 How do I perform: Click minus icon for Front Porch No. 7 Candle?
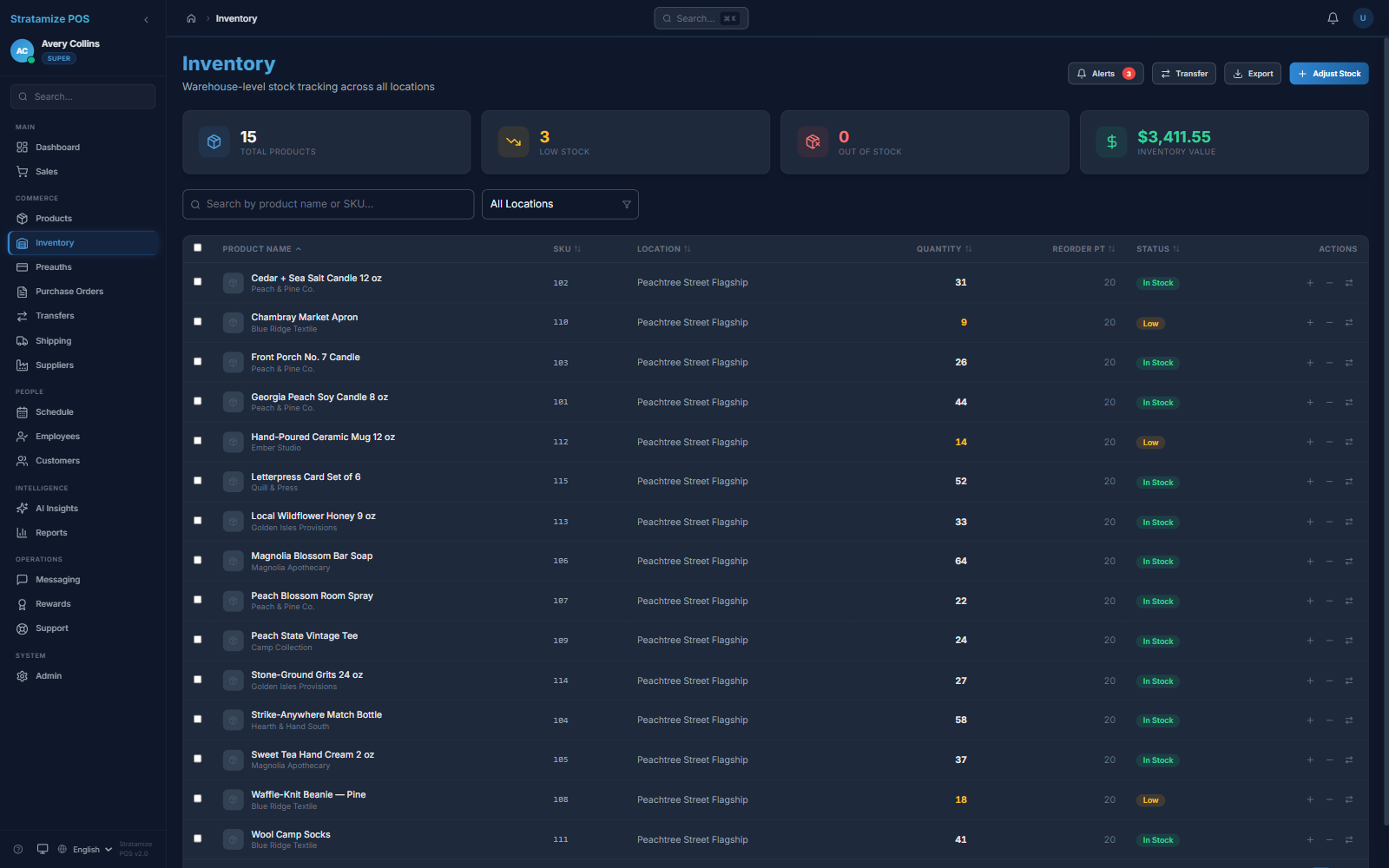click(1329, 363)
